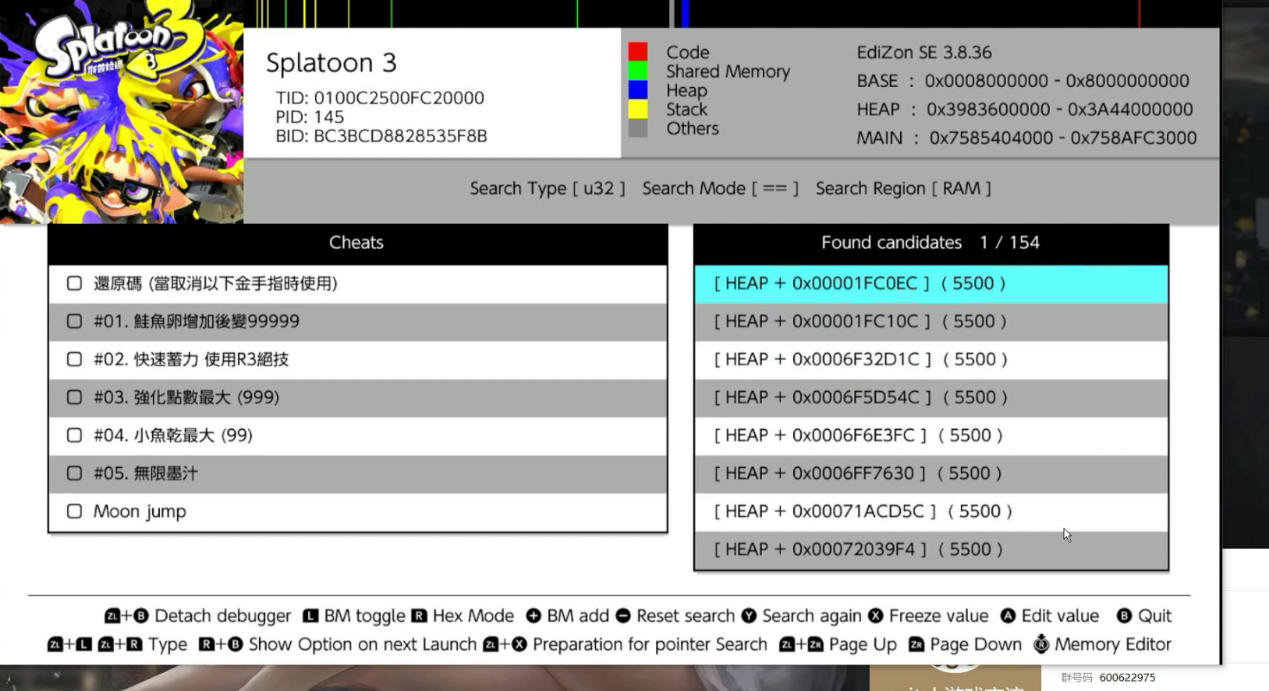This screenshot has height=691, width=1269.
Task: Click the Detach debugger label
Action: [223, 616]
